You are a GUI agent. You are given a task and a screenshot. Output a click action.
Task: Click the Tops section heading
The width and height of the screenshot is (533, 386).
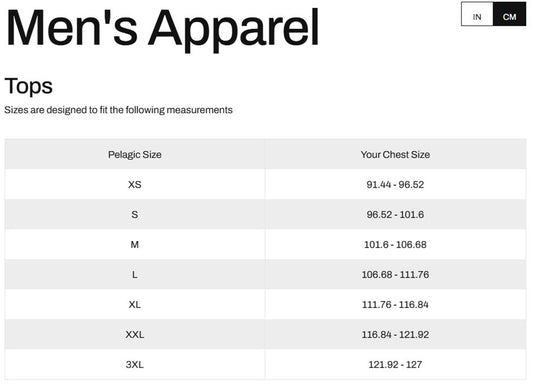click(29, 86)
